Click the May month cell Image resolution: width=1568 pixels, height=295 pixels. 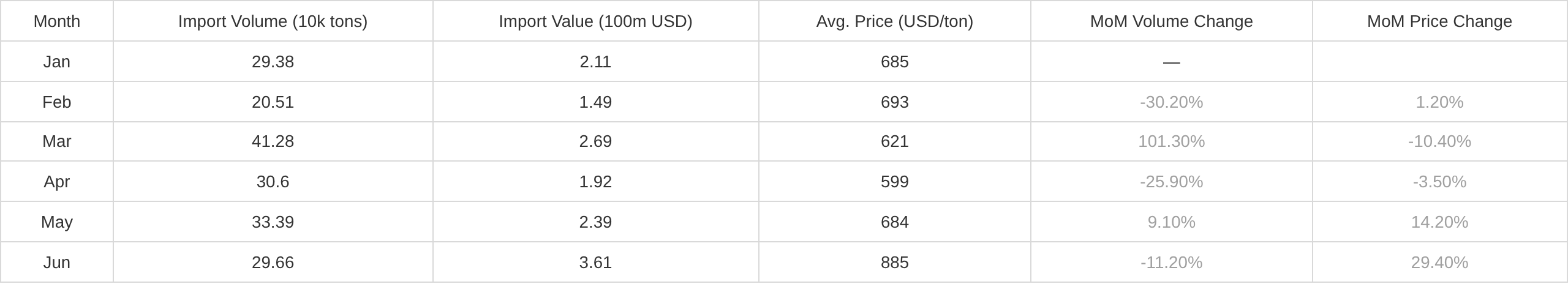(57, 222)
